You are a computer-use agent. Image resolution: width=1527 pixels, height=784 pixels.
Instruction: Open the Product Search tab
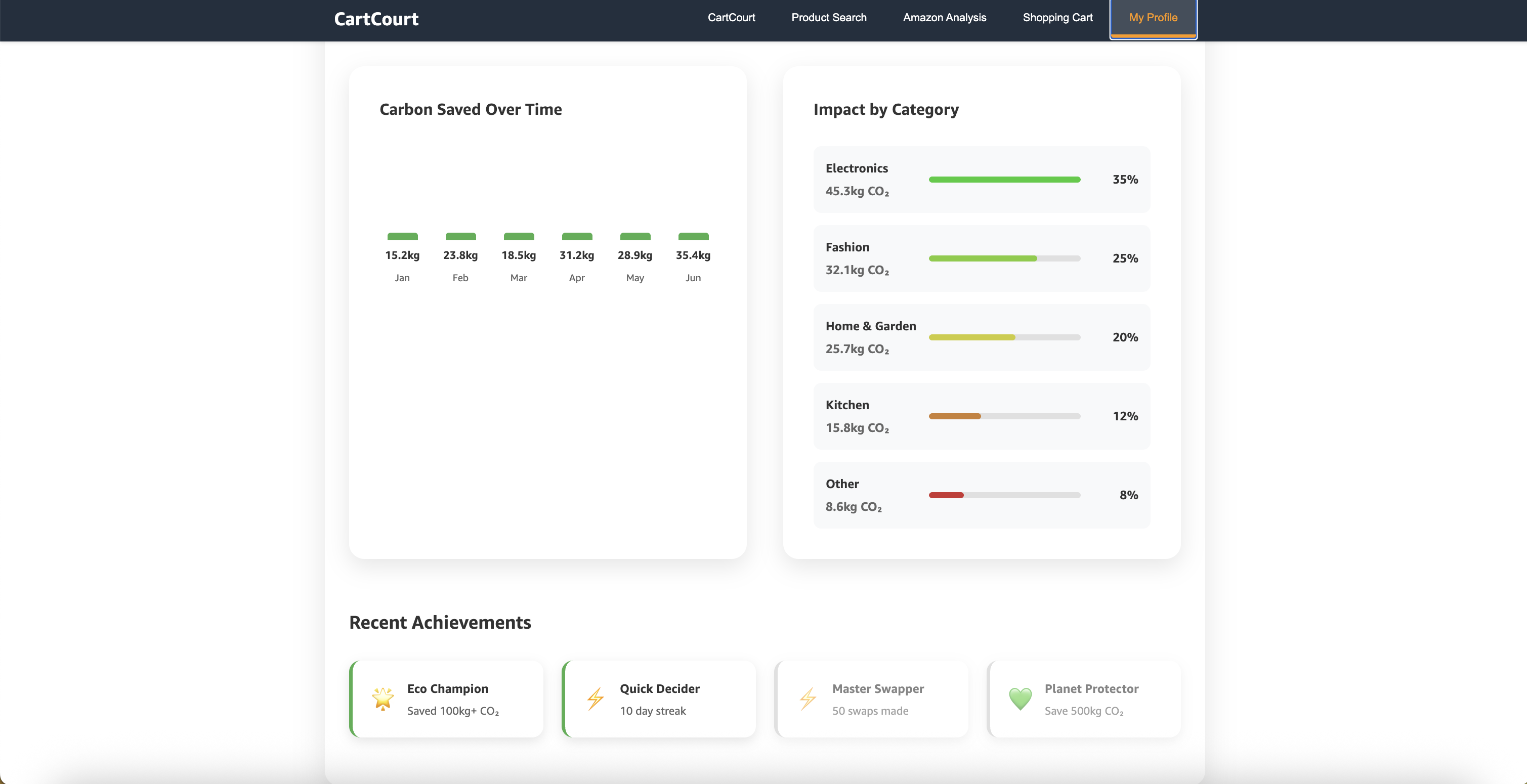829,18
